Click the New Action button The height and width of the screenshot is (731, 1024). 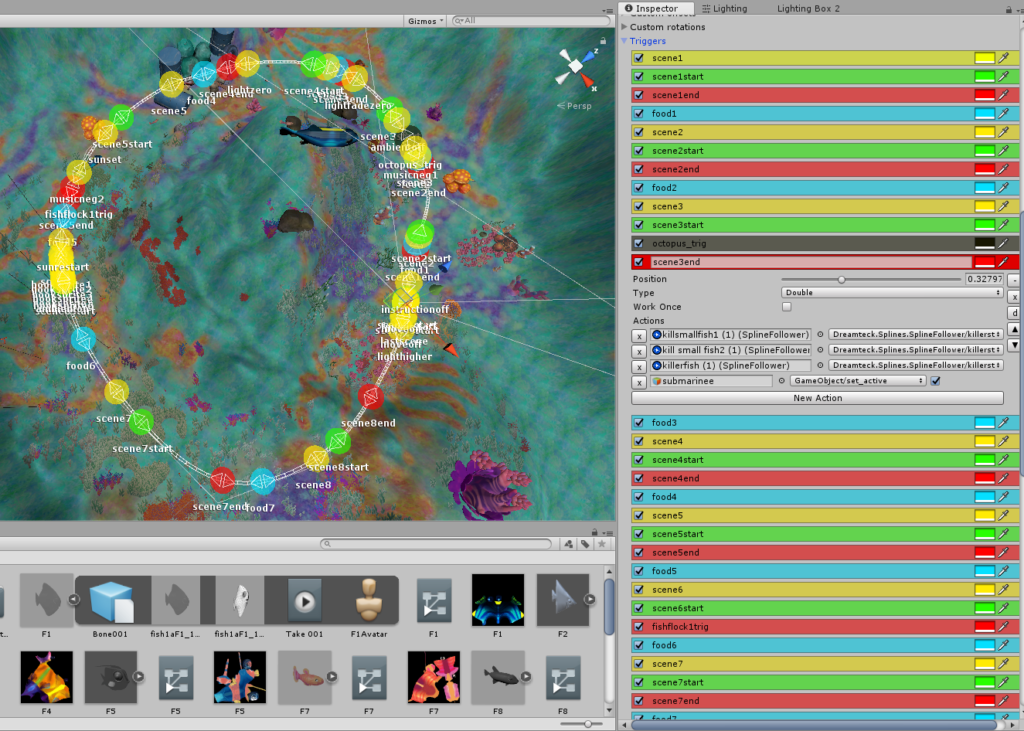(x=818, y=398)
